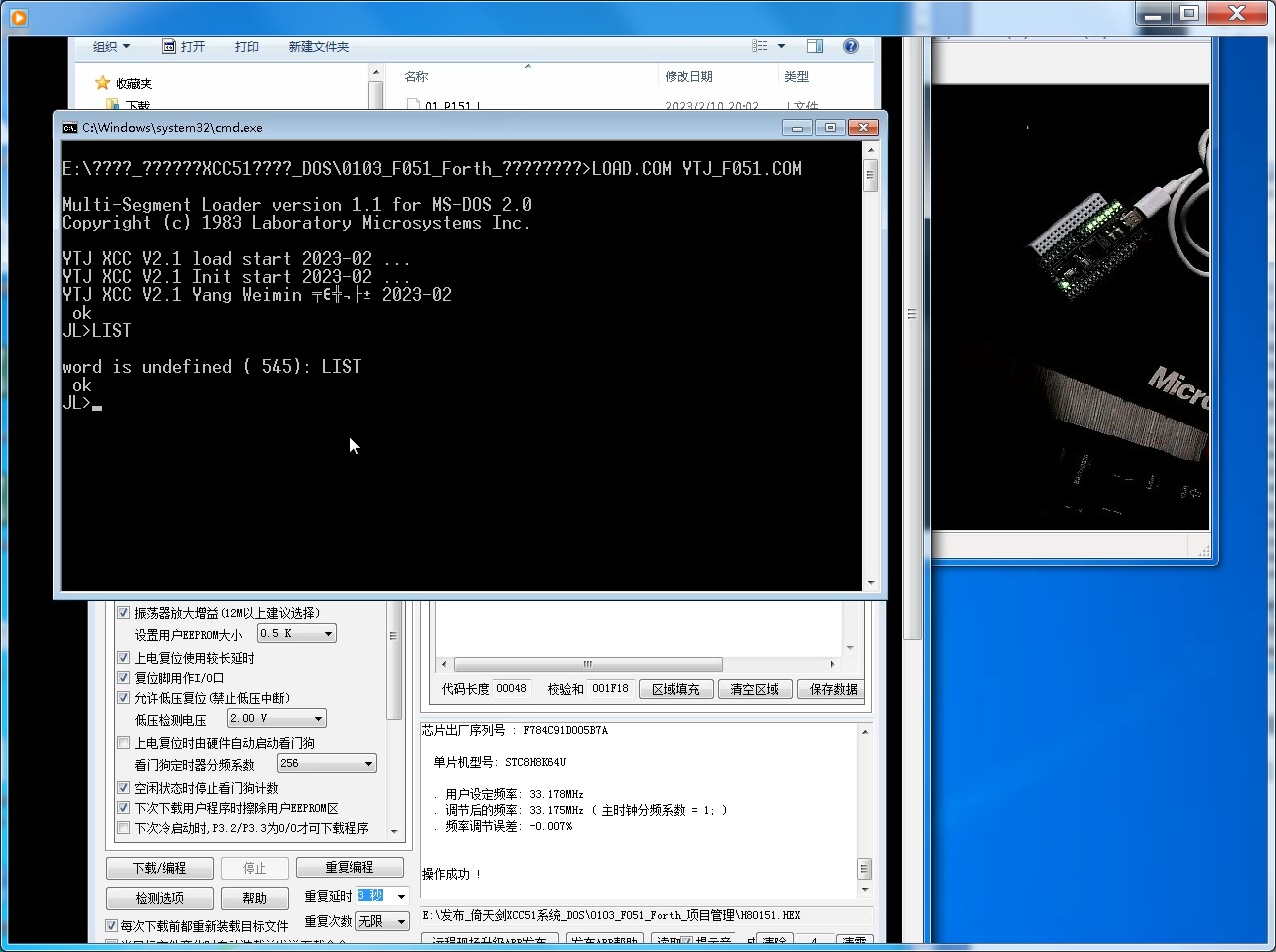Toggle 空闲状态时停止看门狗计数 checkbox
1276x952 pixels.
(124, 788)
